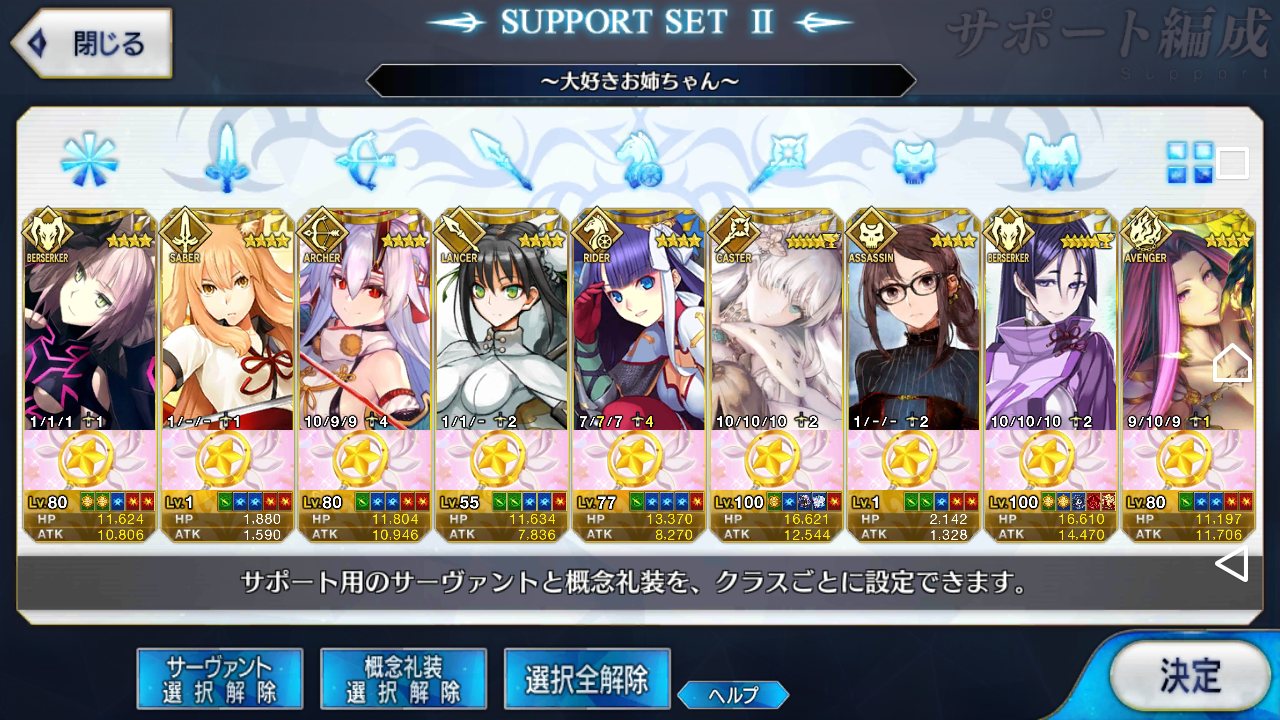Select the Saber class sword icon

click(x=226, y=160)
